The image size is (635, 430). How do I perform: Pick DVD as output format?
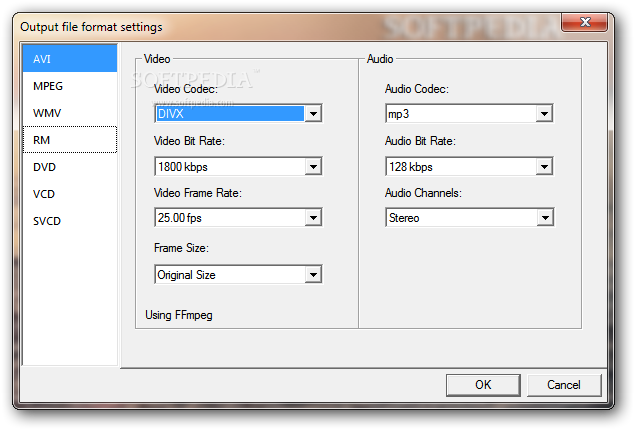(70, 167)
